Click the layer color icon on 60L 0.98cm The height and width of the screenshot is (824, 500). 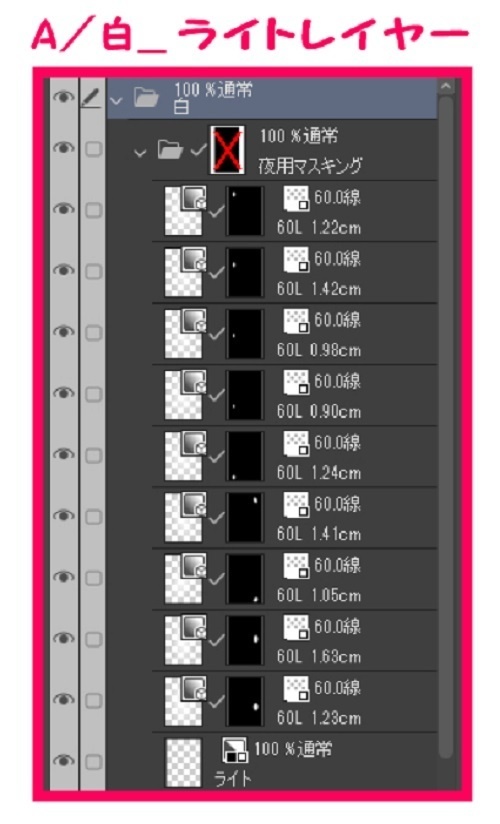pyautogui.click(x=296, y=321)
